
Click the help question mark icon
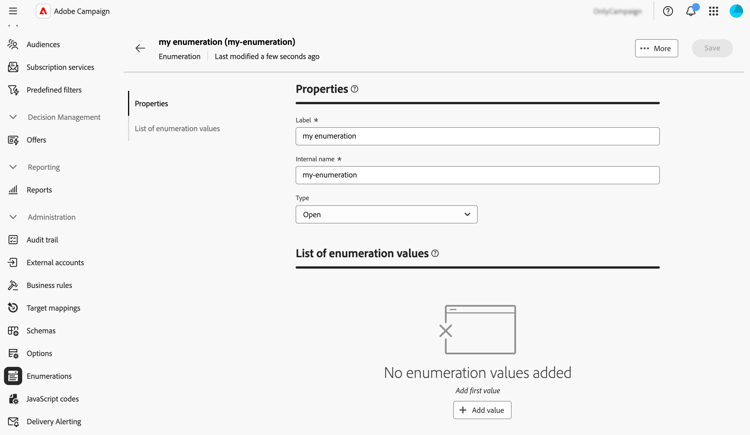click(668, 11)
